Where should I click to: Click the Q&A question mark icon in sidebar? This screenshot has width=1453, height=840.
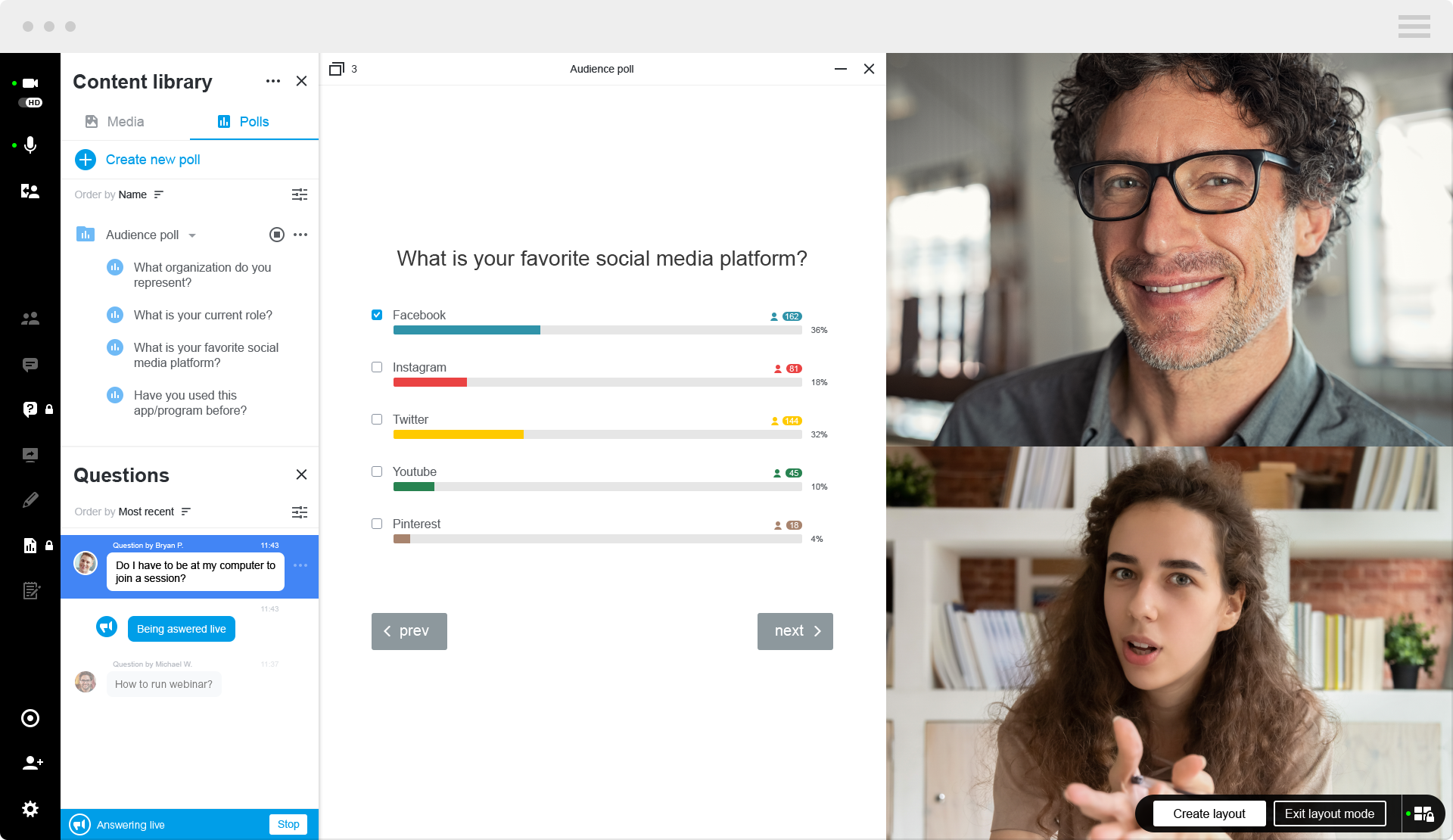tap(30, 409)
